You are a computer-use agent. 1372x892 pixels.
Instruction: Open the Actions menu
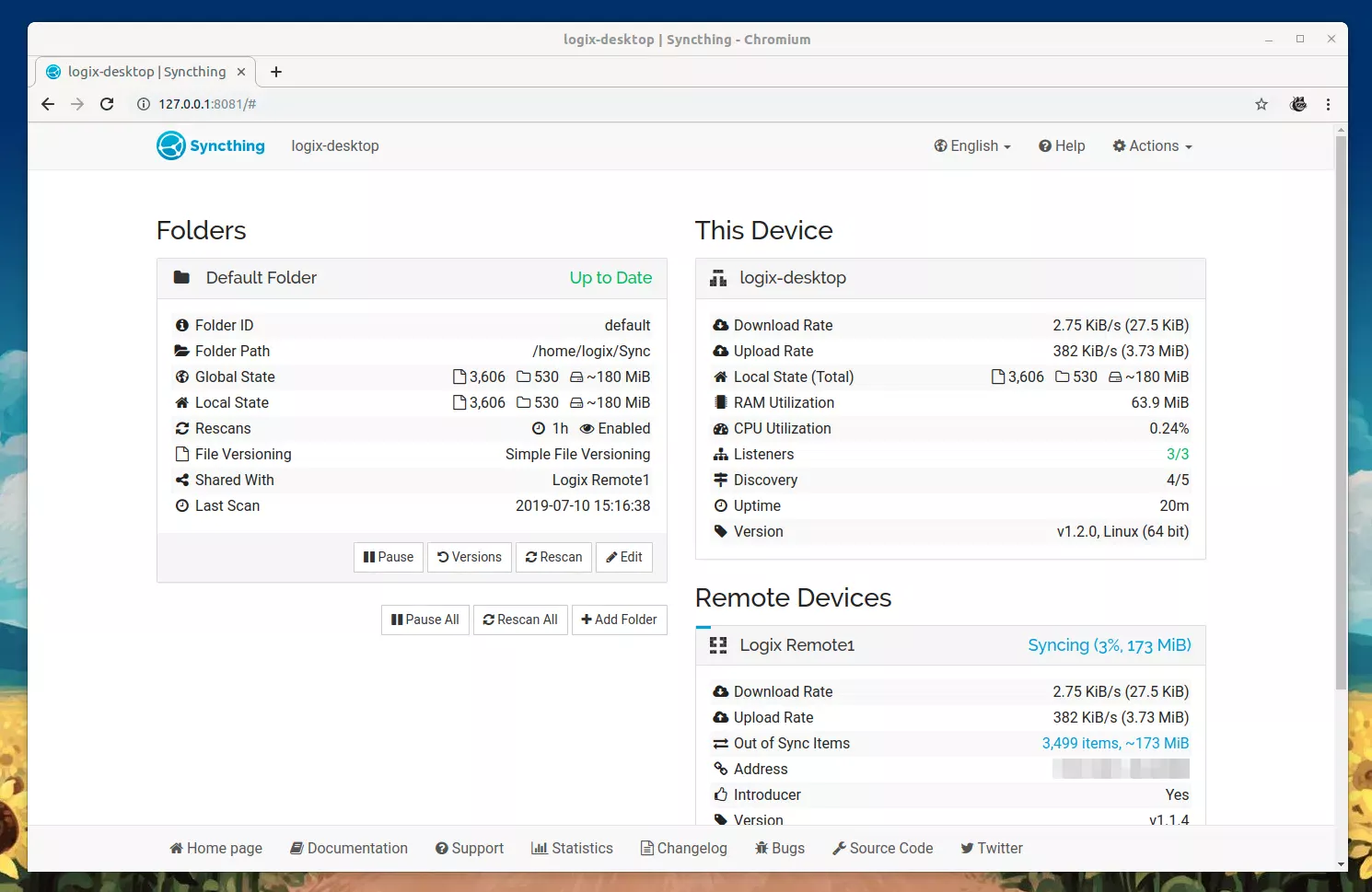[1151, 145]
